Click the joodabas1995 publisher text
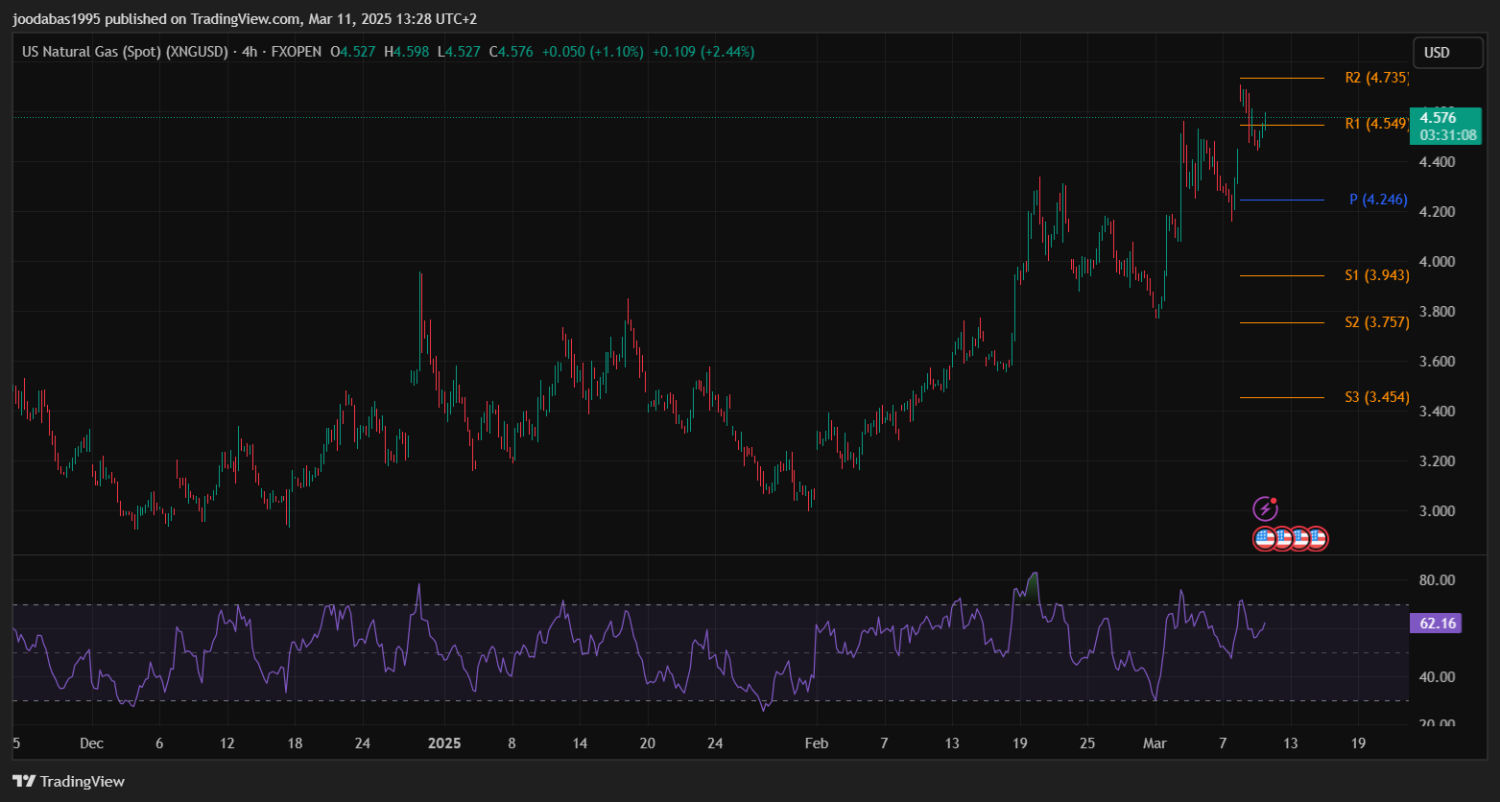The width and height of the screenshot is (1500, 802). tap(58, 17)
